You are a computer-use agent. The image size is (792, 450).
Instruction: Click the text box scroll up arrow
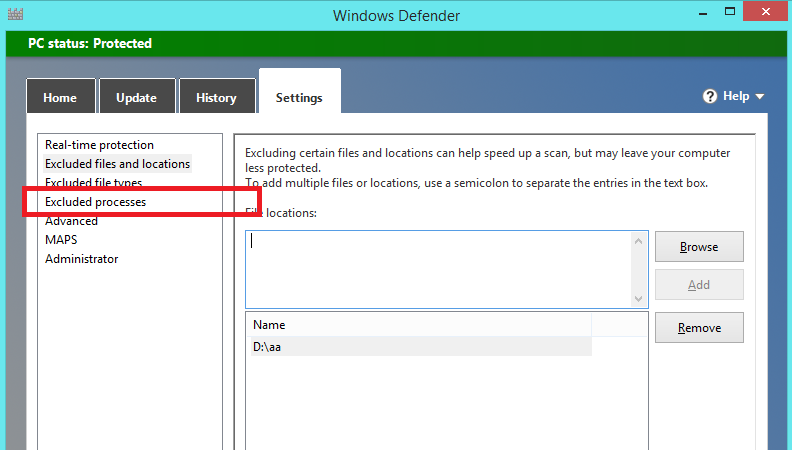click(638, 241)
